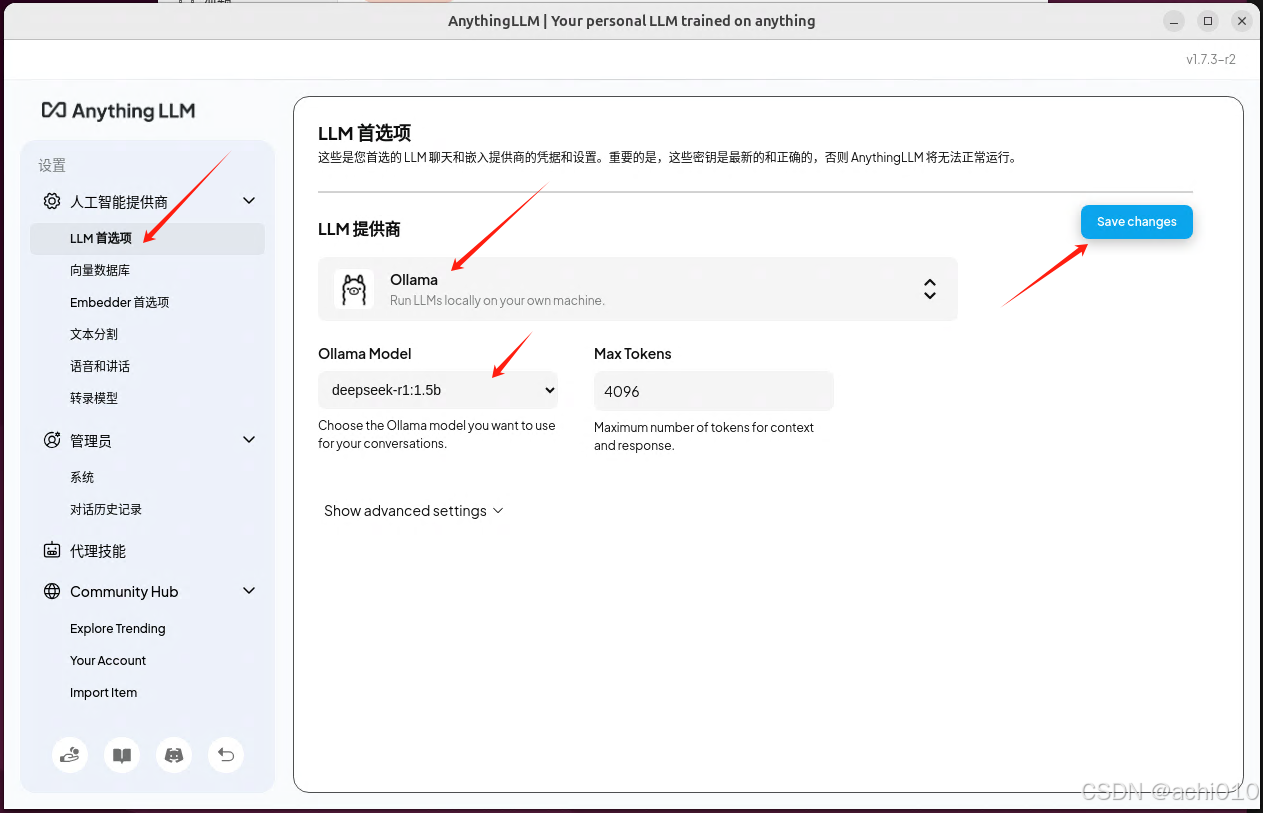Open Embedder 首选项 settings
Image resolution: width=1263 pixels, height=813 pixels.
(119, 302)
